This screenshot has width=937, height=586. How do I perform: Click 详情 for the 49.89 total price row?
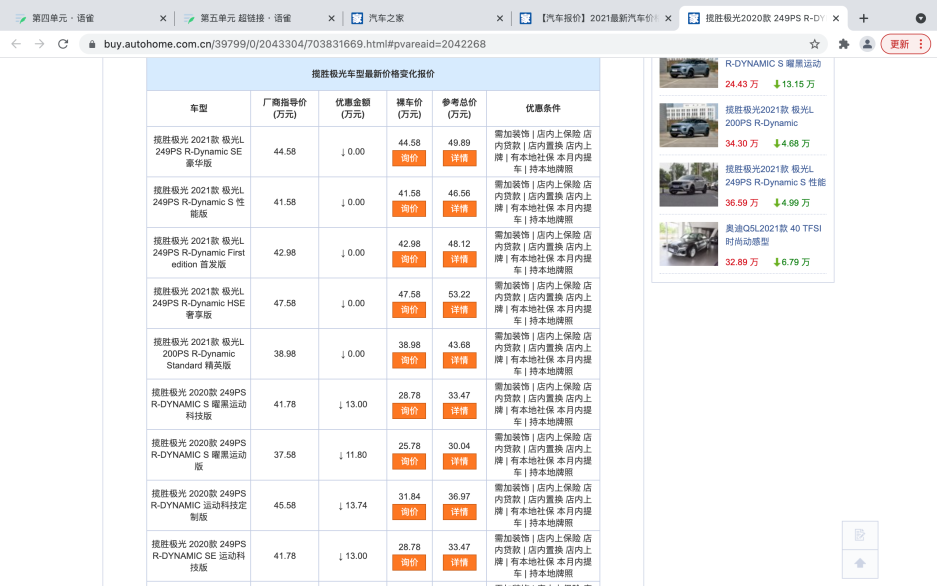coord(460,158)
